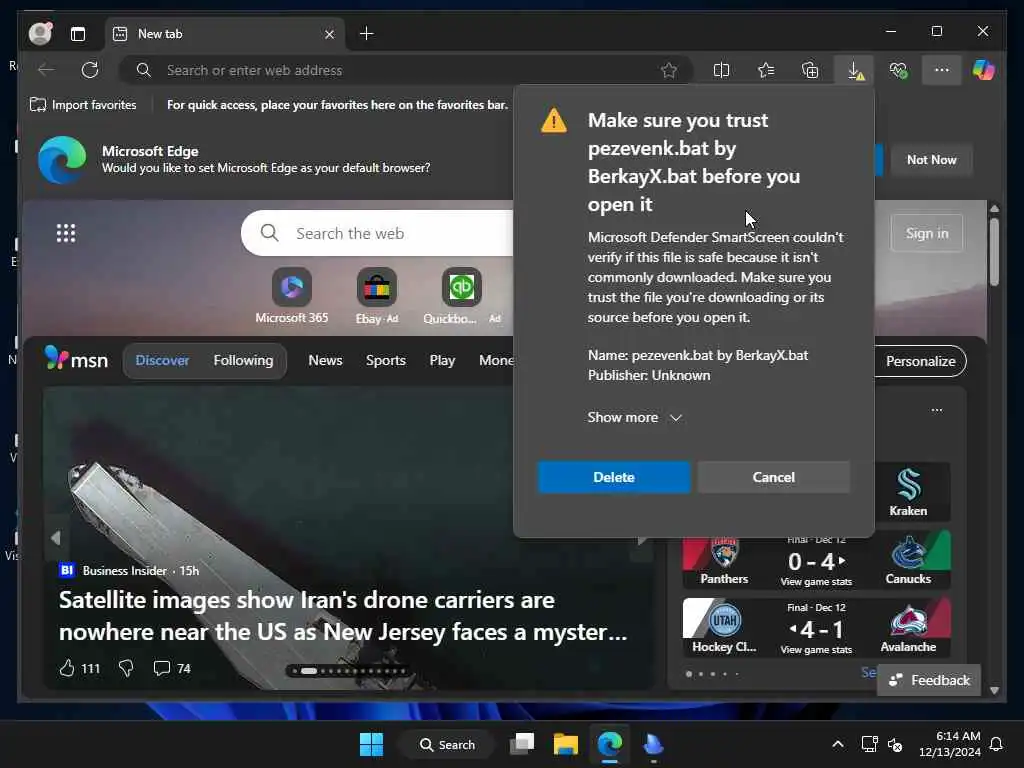This screenshot has width=1024, height=768.
Task: Open the Business Insider source link
Action: pyautogui.click(x=124, y=571)
